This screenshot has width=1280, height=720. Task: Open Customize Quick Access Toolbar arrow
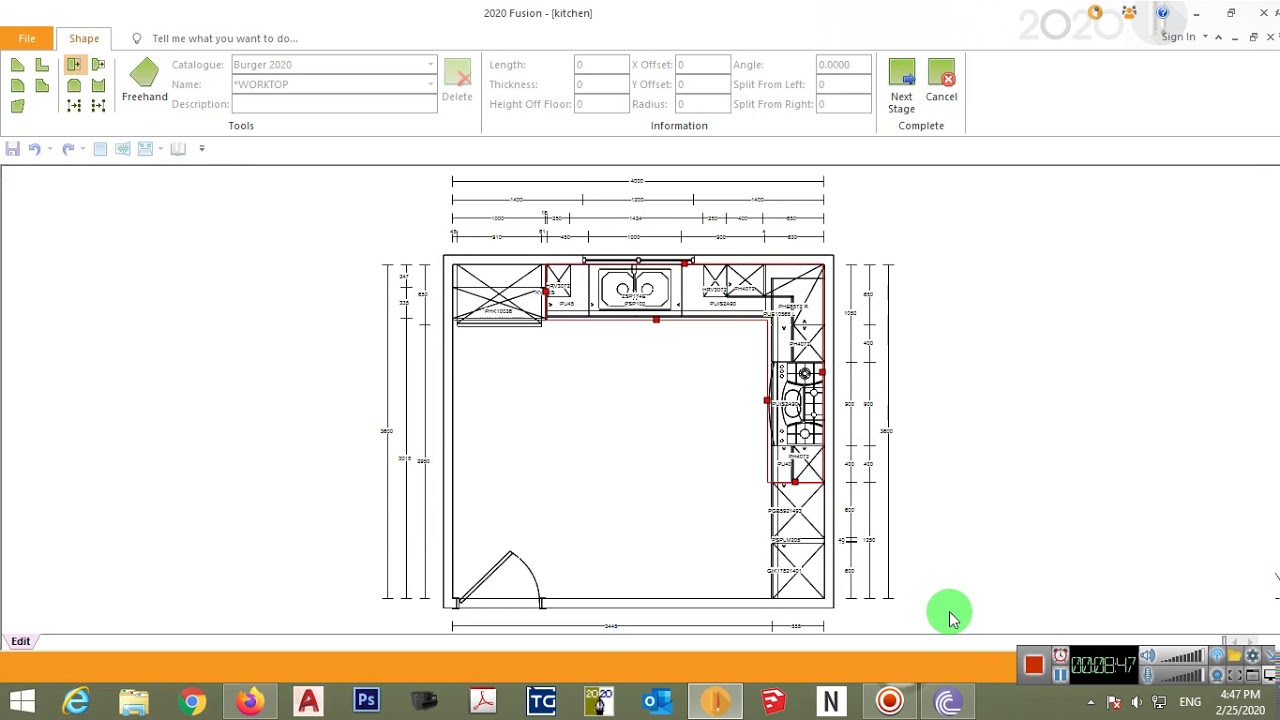pos(202,148)
